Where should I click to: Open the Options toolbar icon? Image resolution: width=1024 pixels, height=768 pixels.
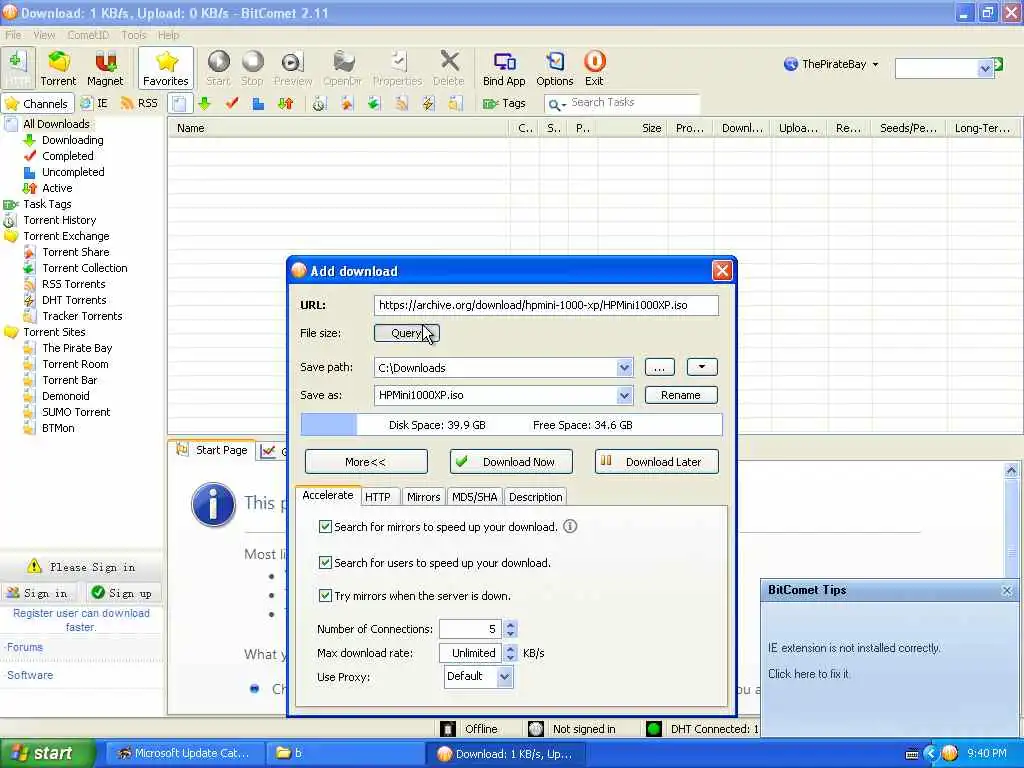(554, 68)
